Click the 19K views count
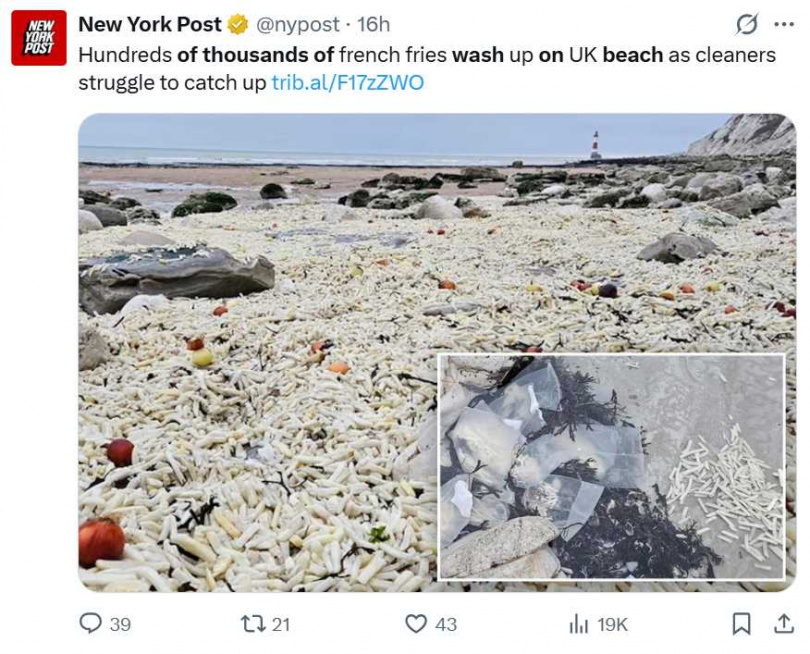 coord(612,624)
